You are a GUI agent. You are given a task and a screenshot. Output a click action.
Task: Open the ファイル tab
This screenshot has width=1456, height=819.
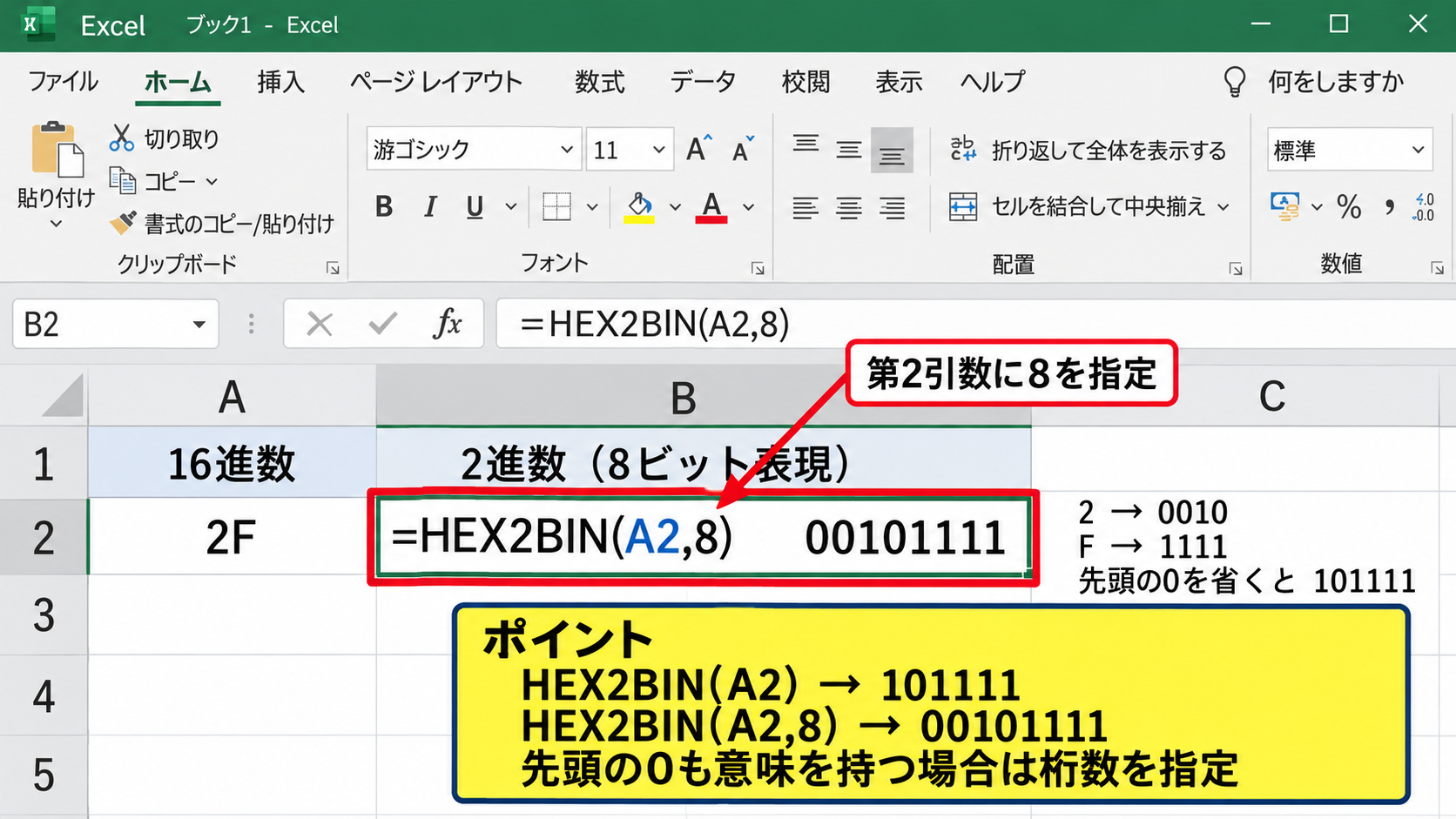click(64, 82)
